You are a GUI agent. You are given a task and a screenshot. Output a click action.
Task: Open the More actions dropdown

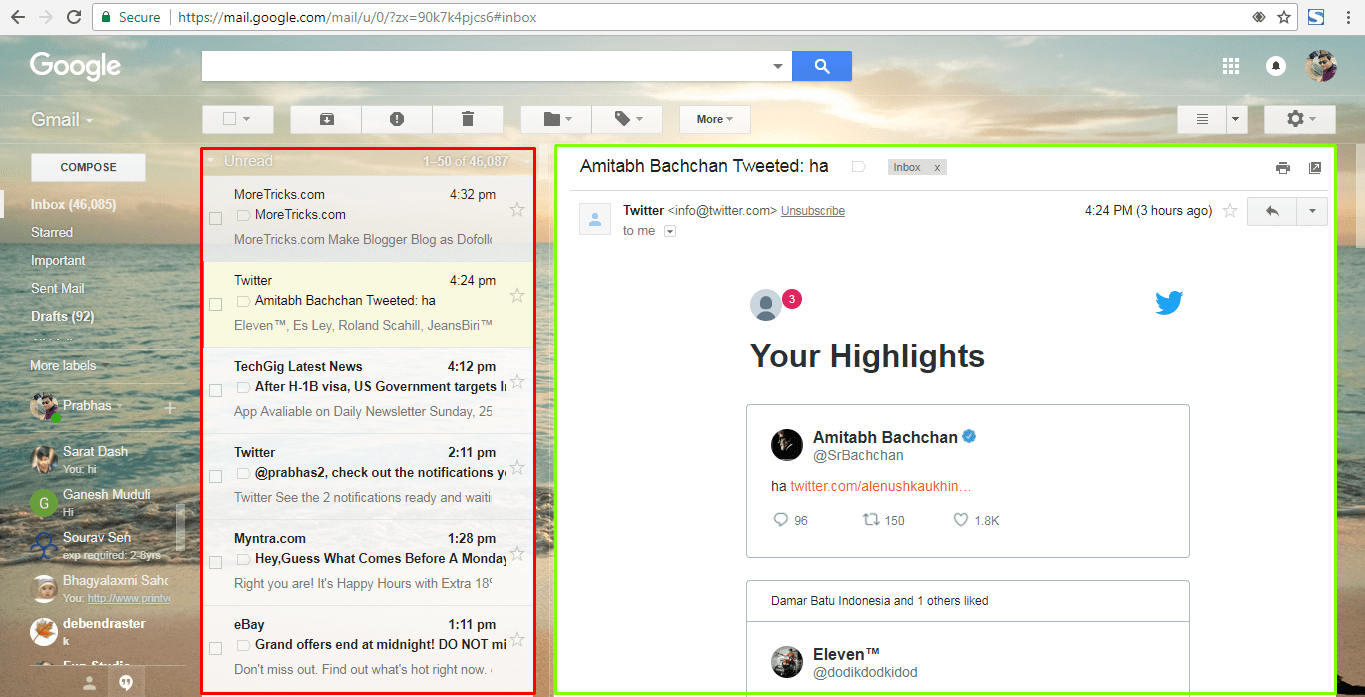714,119
